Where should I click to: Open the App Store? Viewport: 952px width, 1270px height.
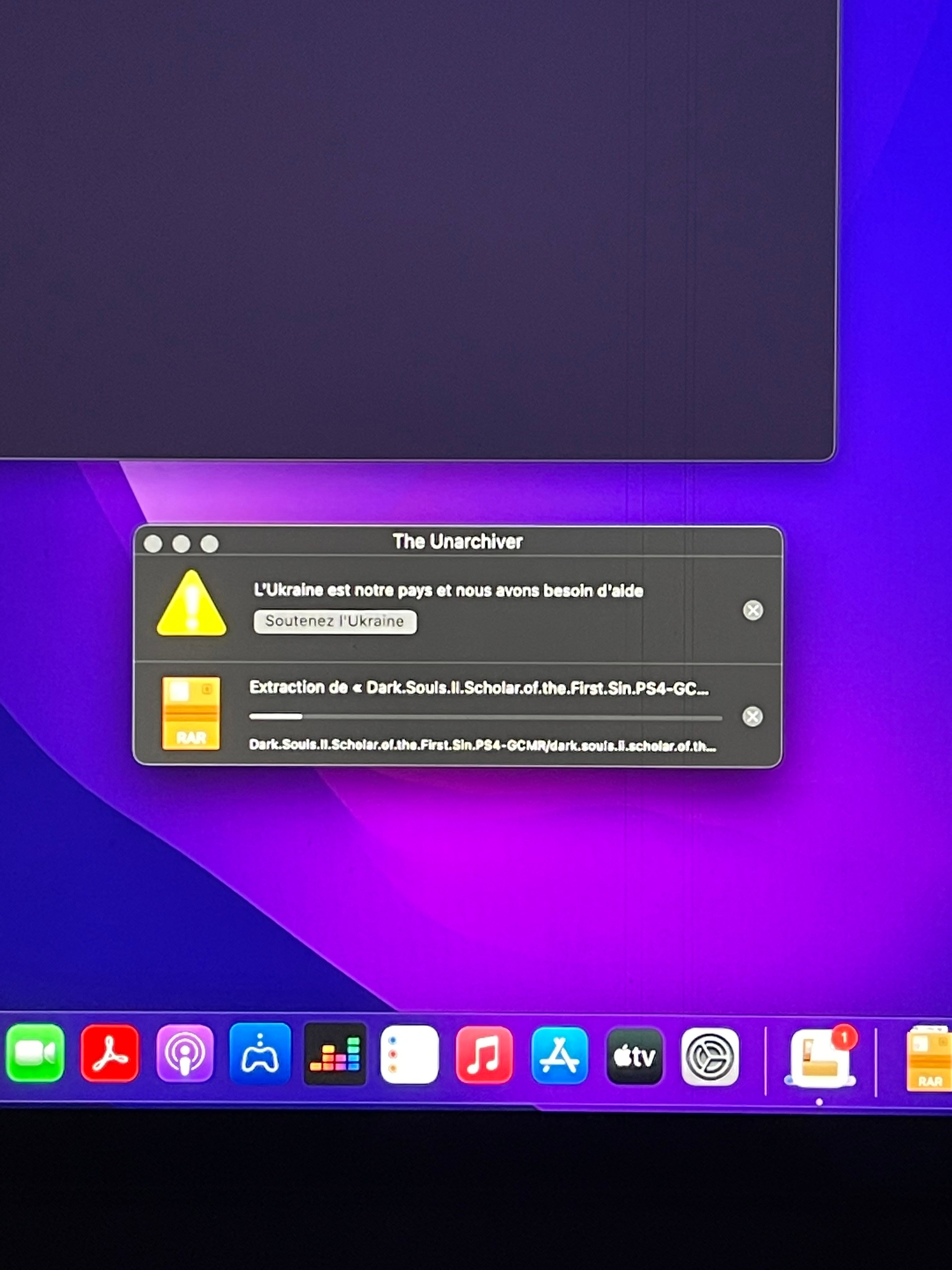[x=559, y=1056]
